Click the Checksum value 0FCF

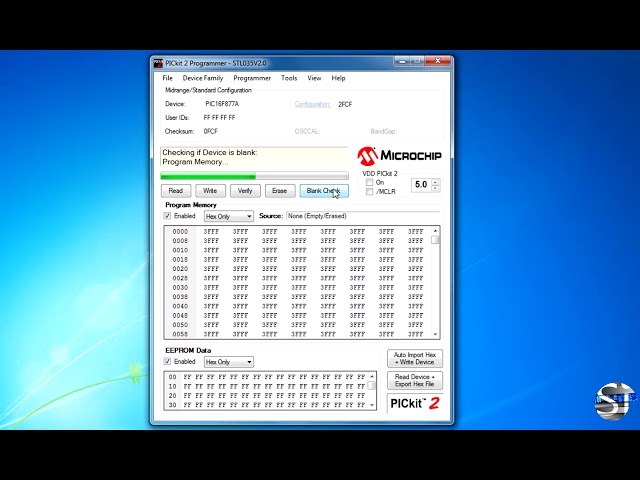tap(211, 131)
